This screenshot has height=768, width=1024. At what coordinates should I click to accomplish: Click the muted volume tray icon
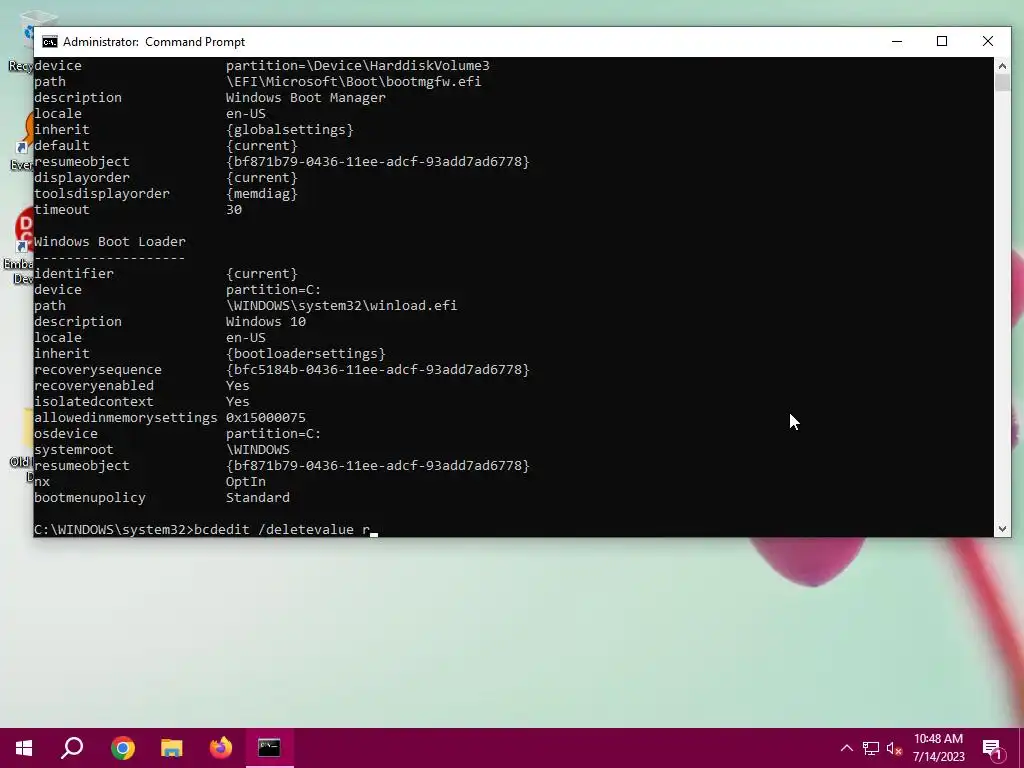pos(894,748)
